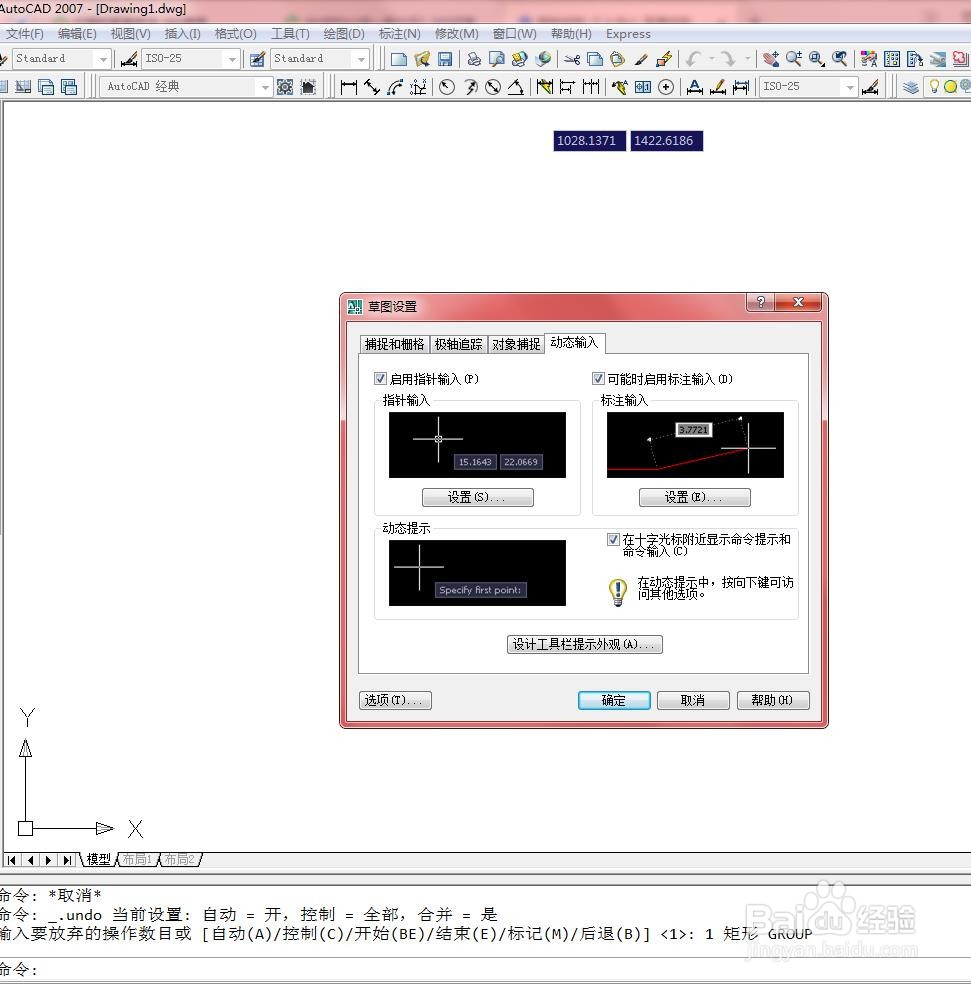Toggle the 启用指针输入(P) checkbox
The width and height of the screenshot is (971, 984).
tap(380, 378)
